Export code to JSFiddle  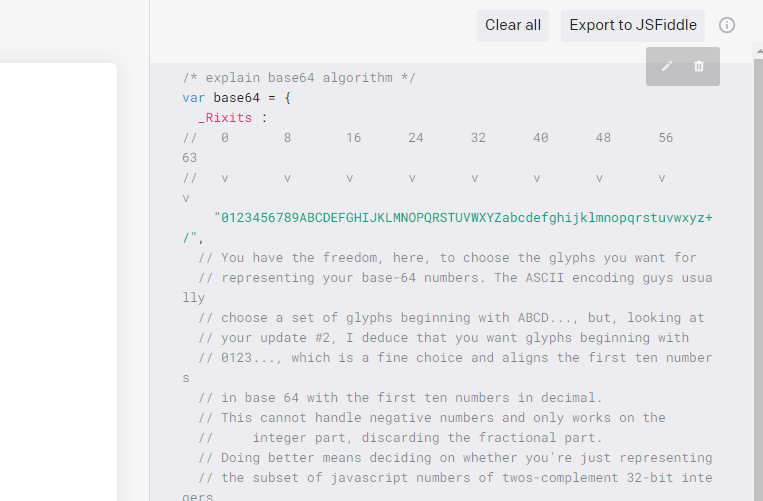pos(633,26)
